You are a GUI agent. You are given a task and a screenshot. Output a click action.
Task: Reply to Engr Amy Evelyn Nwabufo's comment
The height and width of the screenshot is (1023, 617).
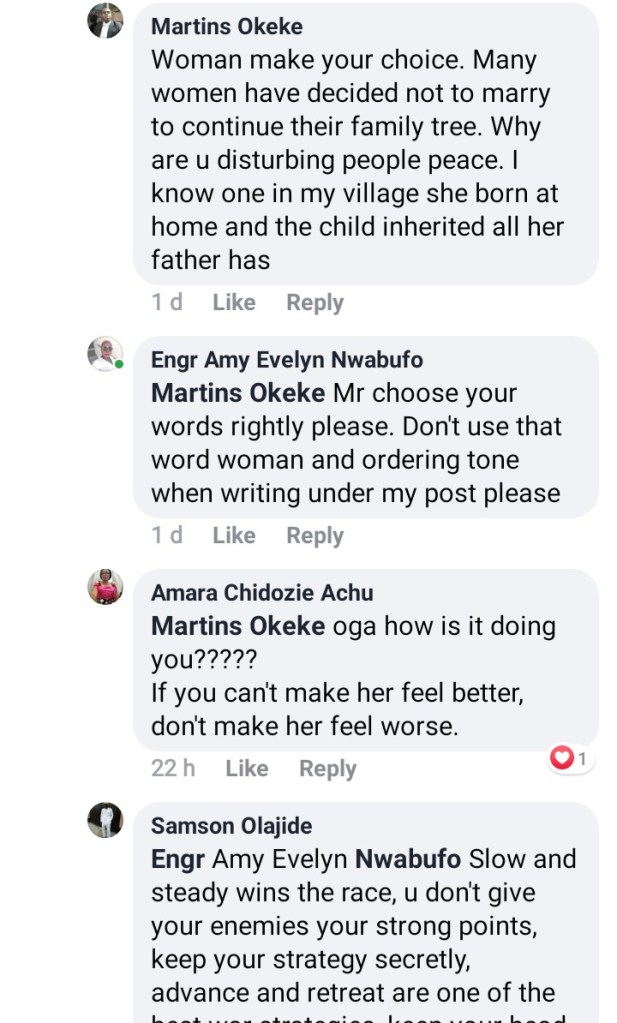315,535
